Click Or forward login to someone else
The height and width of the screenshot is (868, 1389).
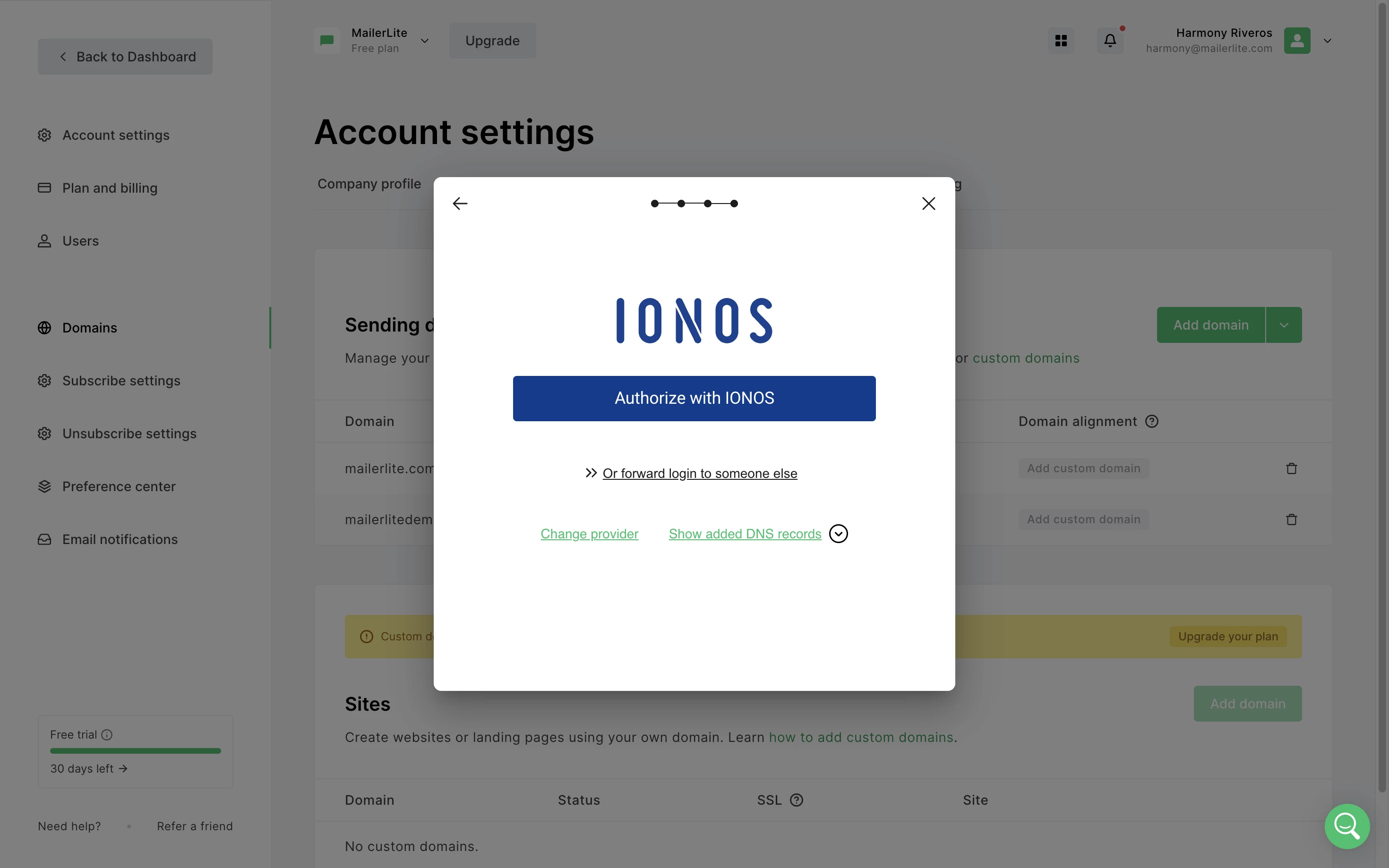[699, 474]
